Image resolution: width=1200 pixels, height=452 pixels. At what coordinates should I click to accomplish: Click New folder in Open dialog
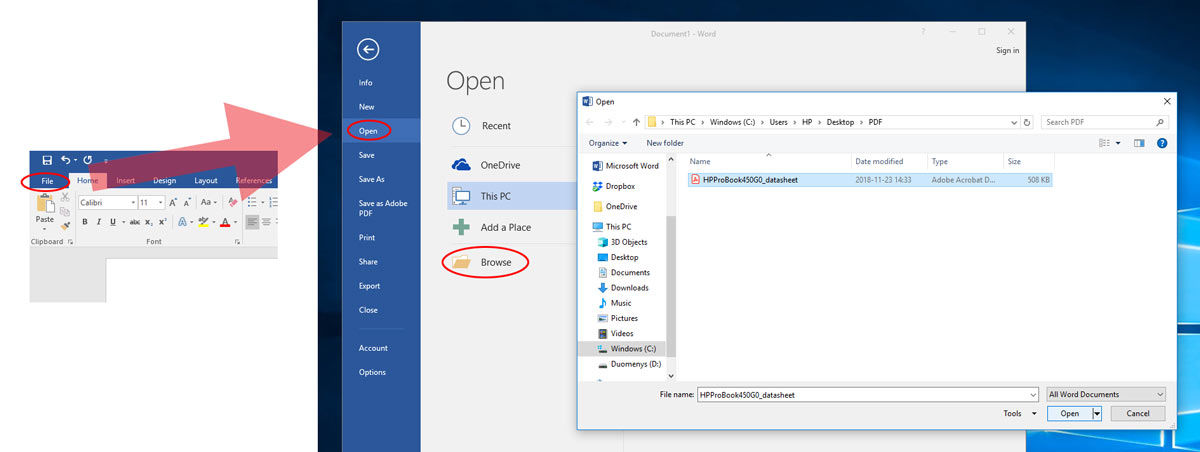point(665,143)
